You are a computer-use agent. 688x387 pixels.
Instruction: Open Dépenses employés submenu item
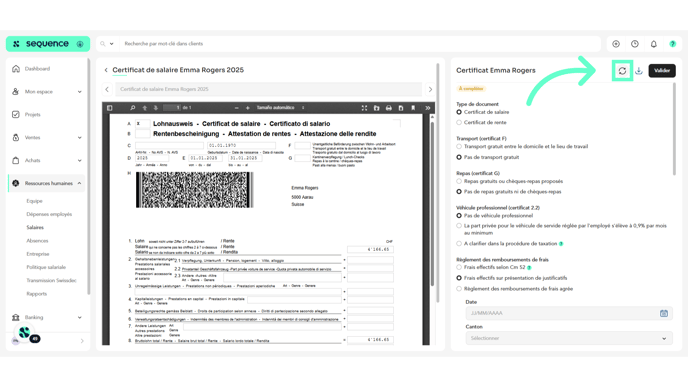[x=49, y=214]
